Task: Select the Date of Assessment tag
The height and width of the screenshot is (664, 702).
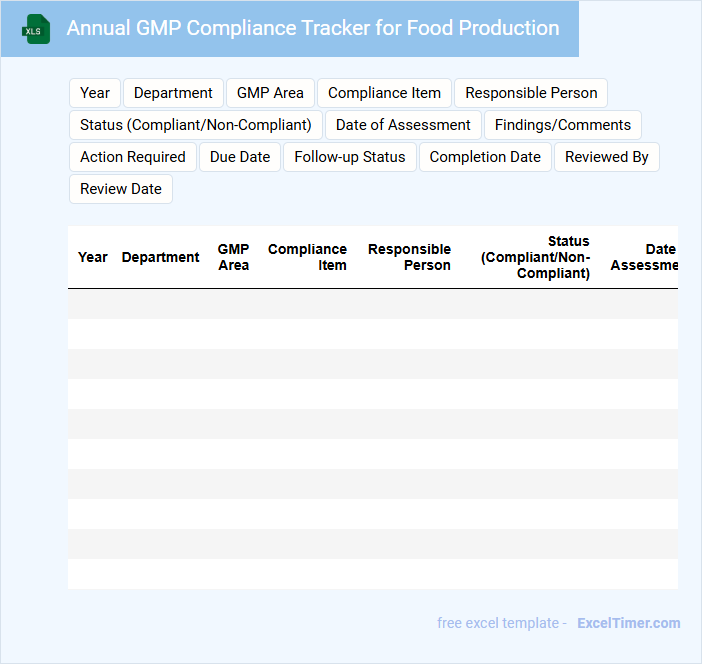Action: pos(403,125)
